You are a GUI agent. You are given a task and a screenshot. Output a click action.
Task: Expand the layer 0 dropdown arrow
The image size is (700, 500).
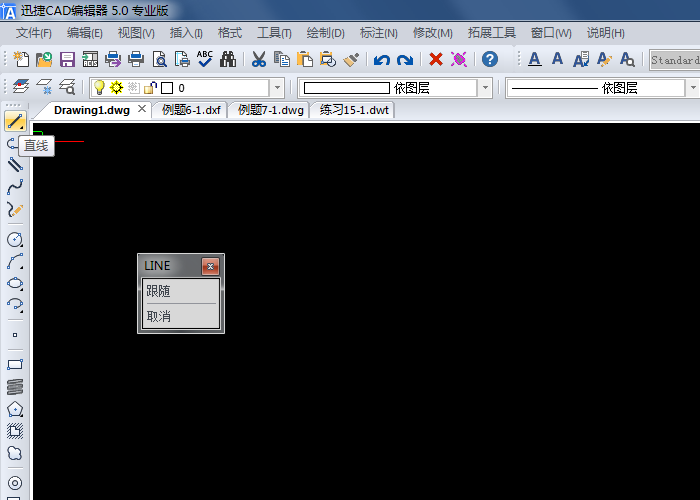(277, 88)
